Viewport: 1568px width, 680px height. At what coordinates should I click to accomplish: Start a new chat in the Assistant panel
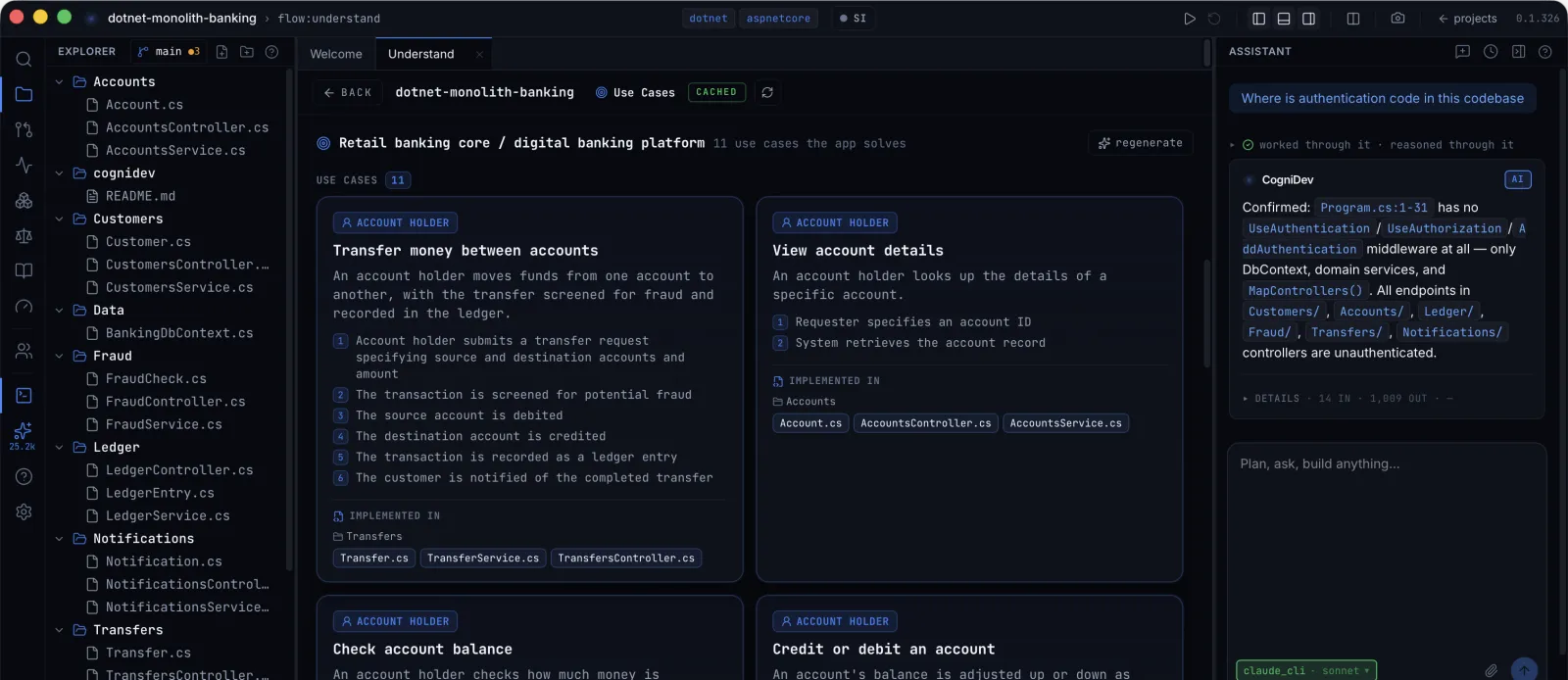click(1462, 52)
